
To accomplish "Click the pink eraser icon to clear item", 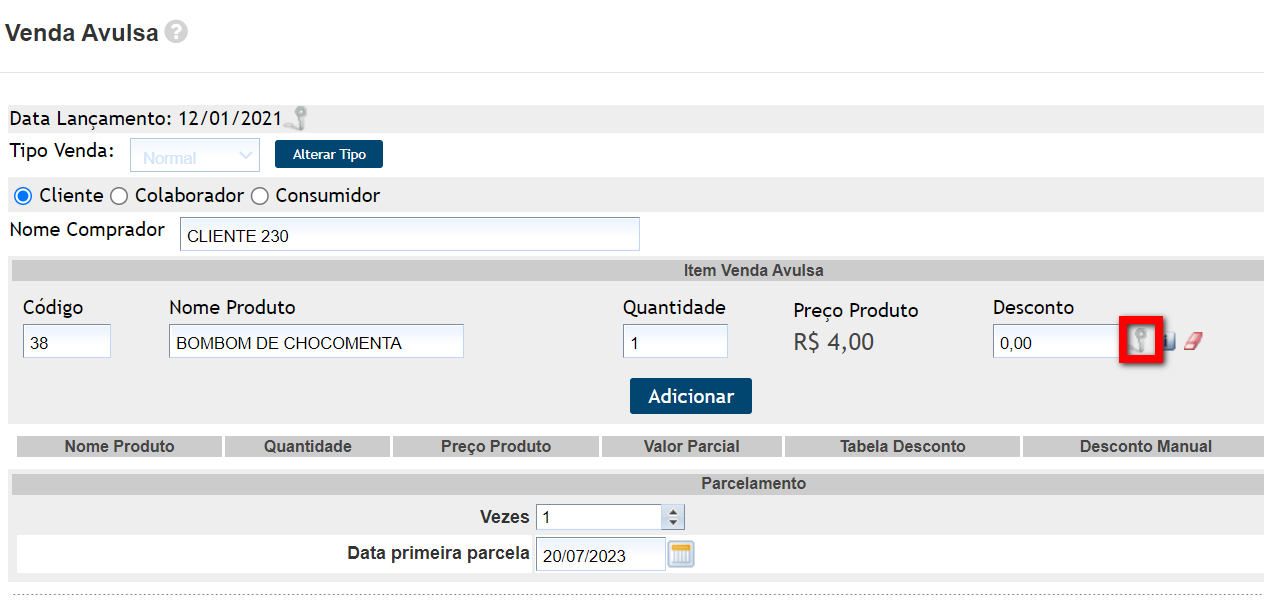I will click(x=1193, y=342).
